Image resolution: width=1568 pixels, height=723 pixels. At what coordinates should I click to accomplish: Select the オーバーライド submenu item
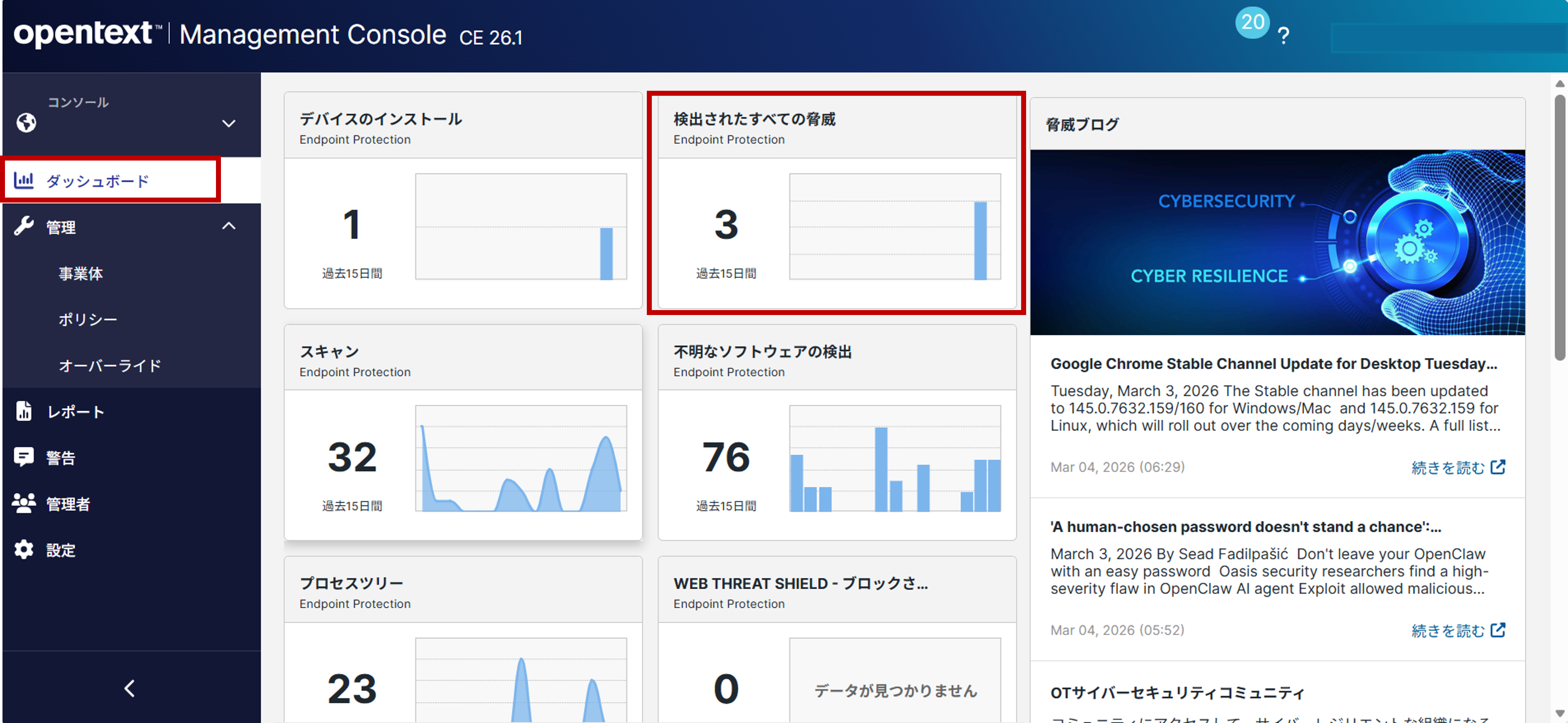click(110, 366)
